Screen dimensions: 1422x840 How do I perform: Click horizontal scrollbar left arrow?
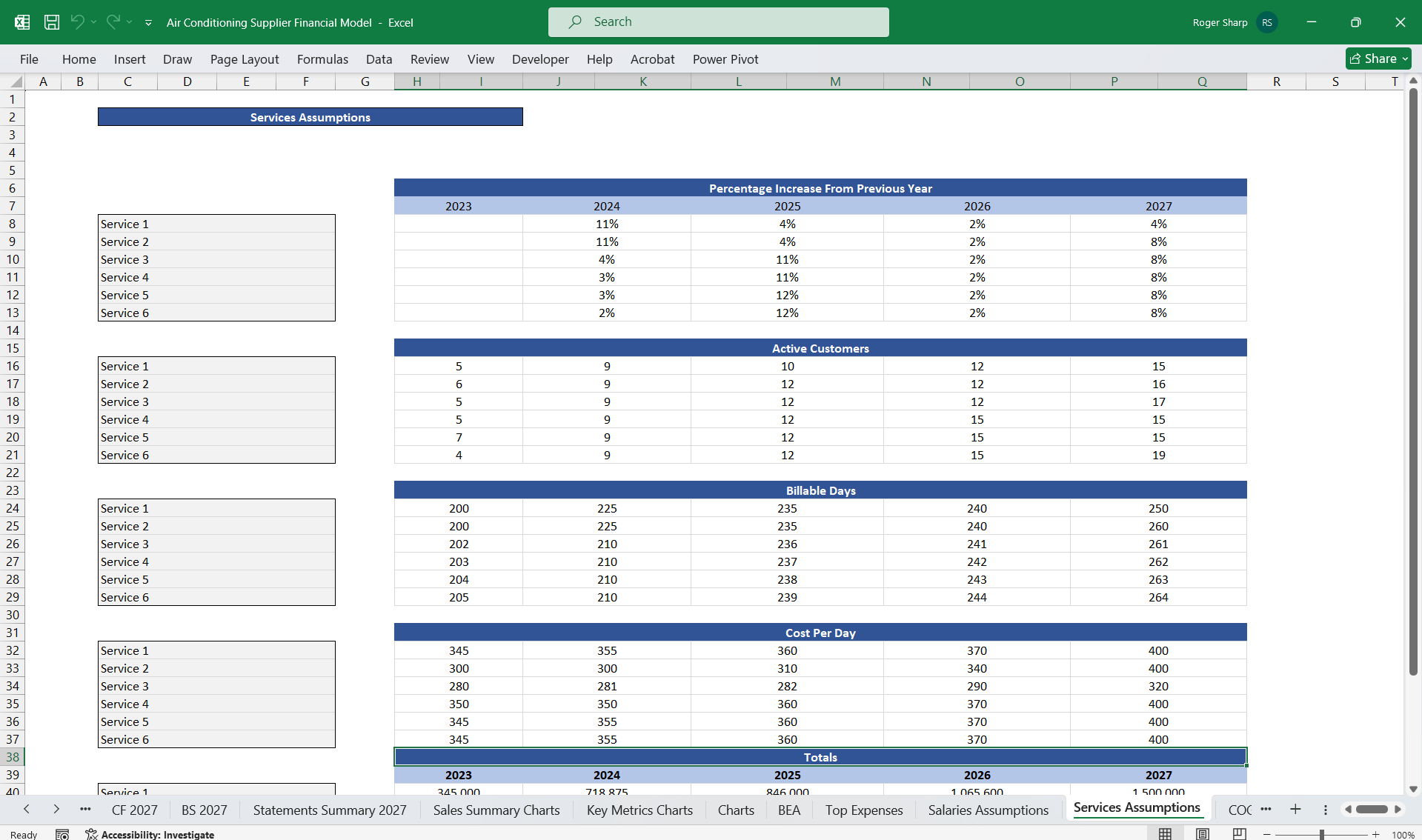pos(1348,810)
